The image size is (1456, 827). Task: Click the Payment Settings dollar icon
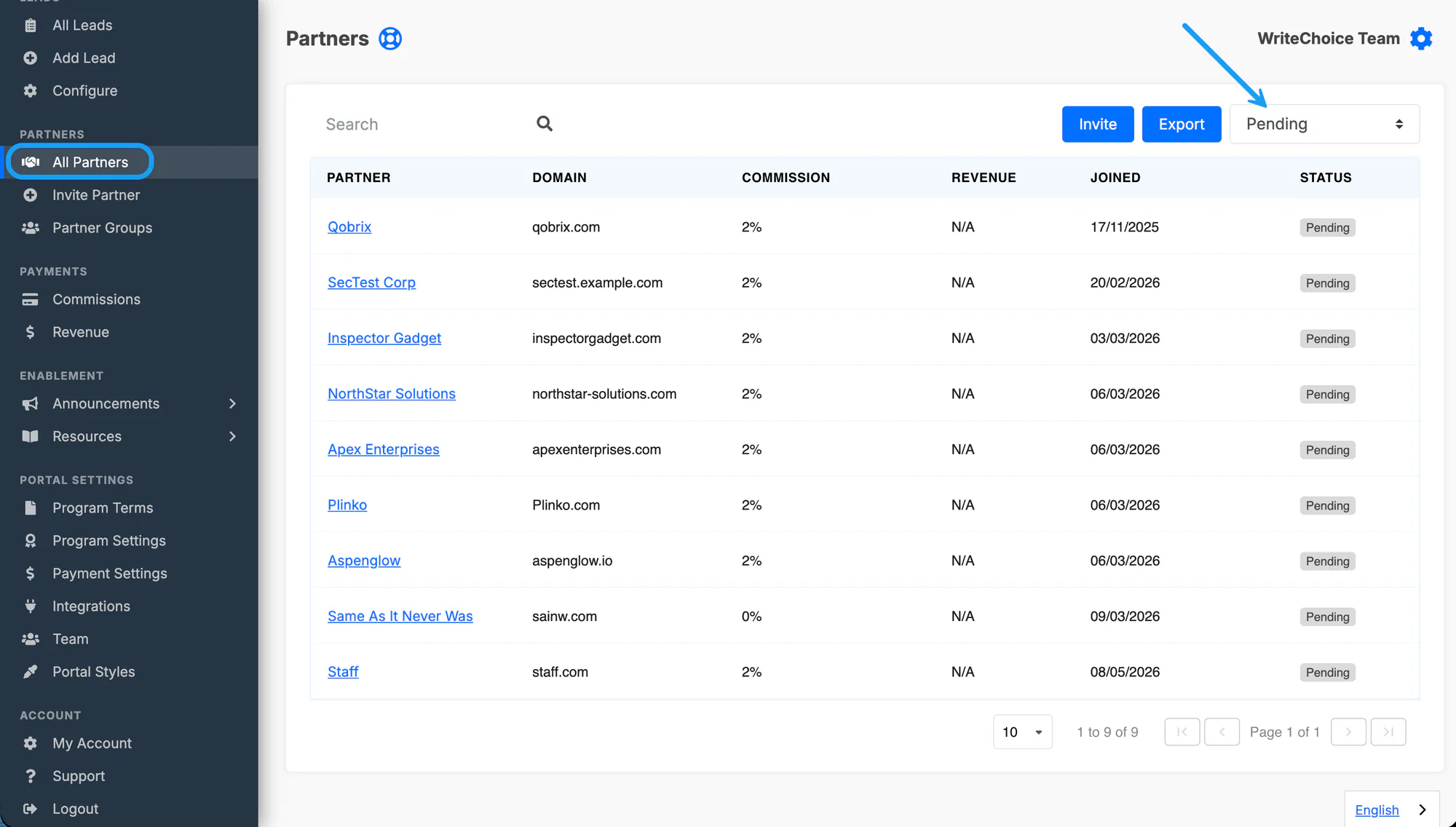pyautogui.click(x=30, y=573)
